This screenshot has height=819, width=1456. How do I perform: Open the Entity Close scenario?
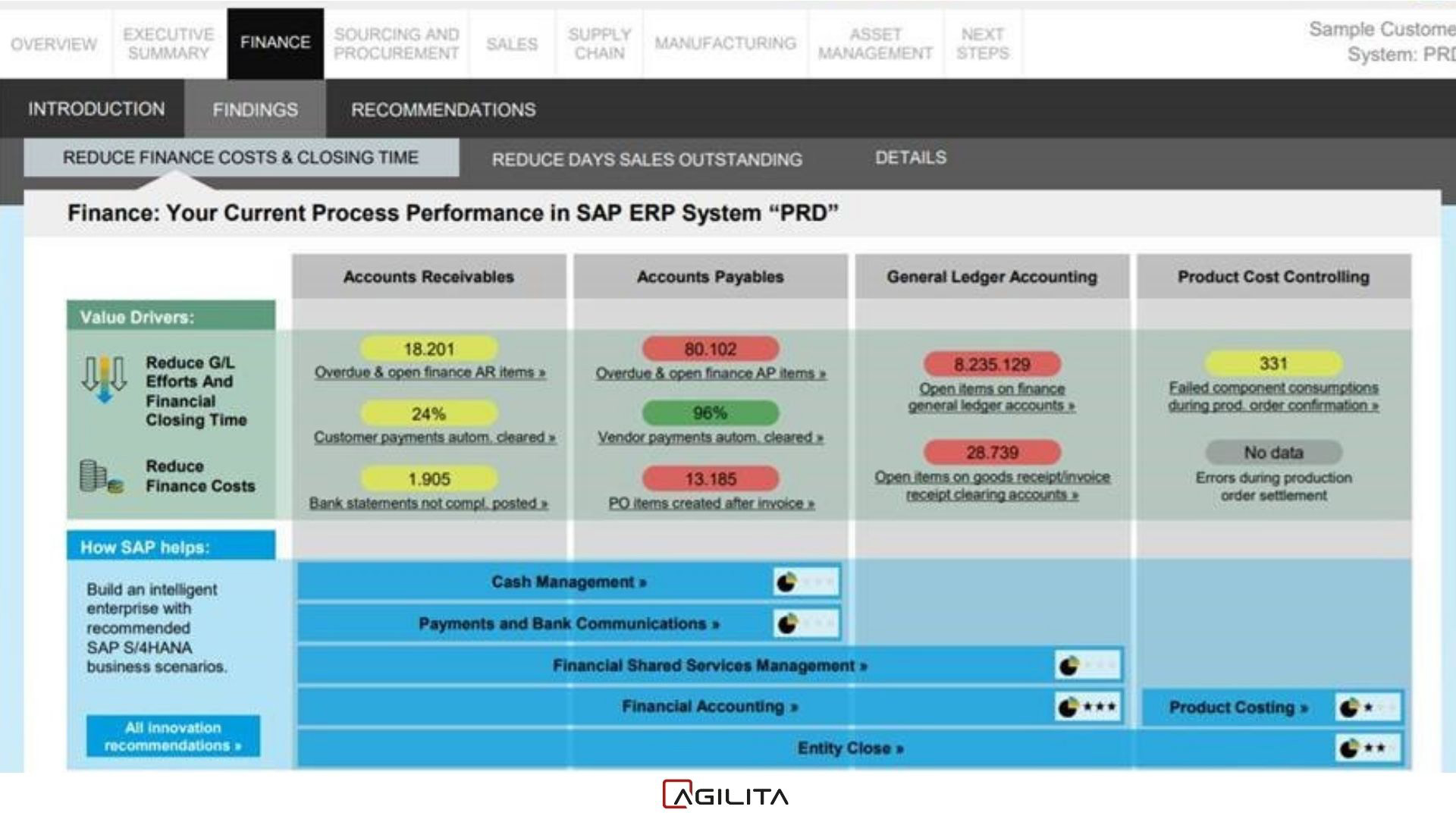pyautogui.click(x=850, y=748)
